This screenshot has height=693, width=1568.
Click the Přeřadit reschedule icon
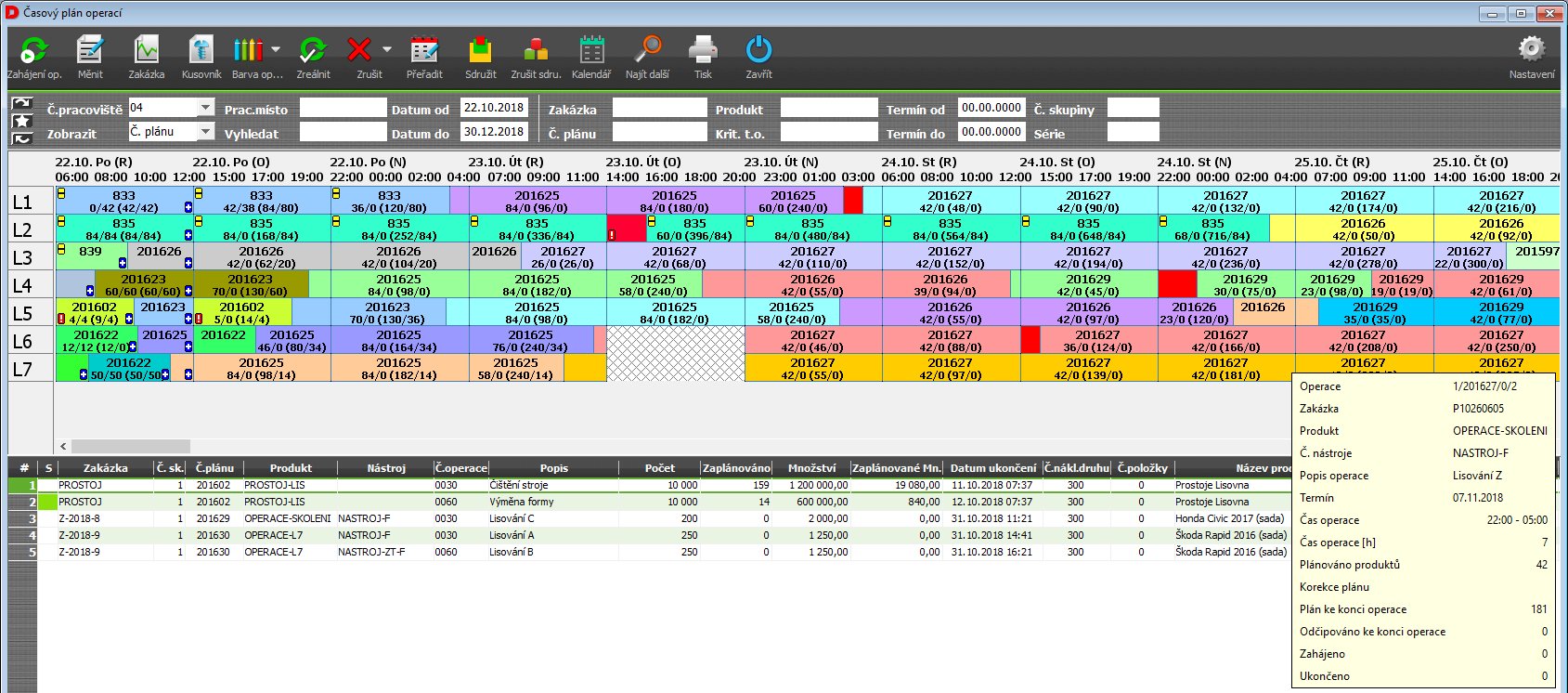point(424,50)
